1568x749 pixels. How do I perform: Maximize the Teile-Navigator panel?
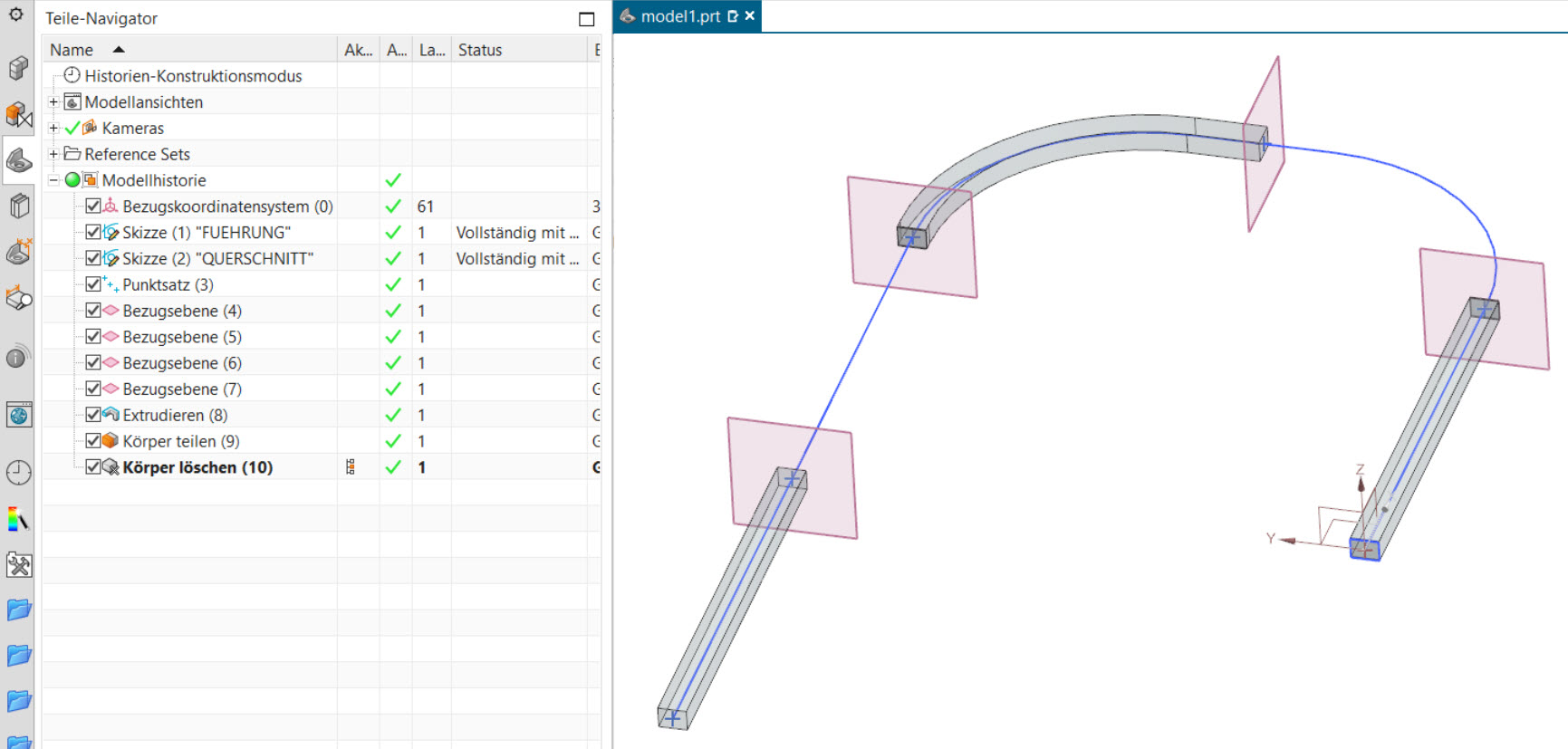click(x=587, y=19)
